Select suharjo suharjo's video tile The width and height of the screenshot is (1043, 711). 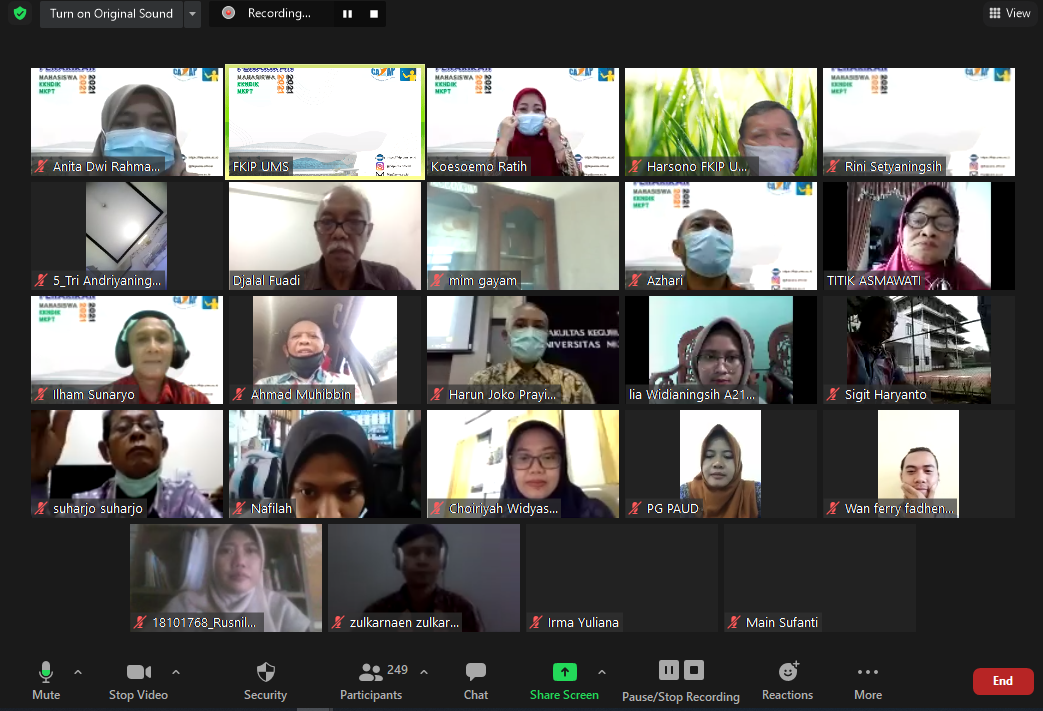[127, 464]
